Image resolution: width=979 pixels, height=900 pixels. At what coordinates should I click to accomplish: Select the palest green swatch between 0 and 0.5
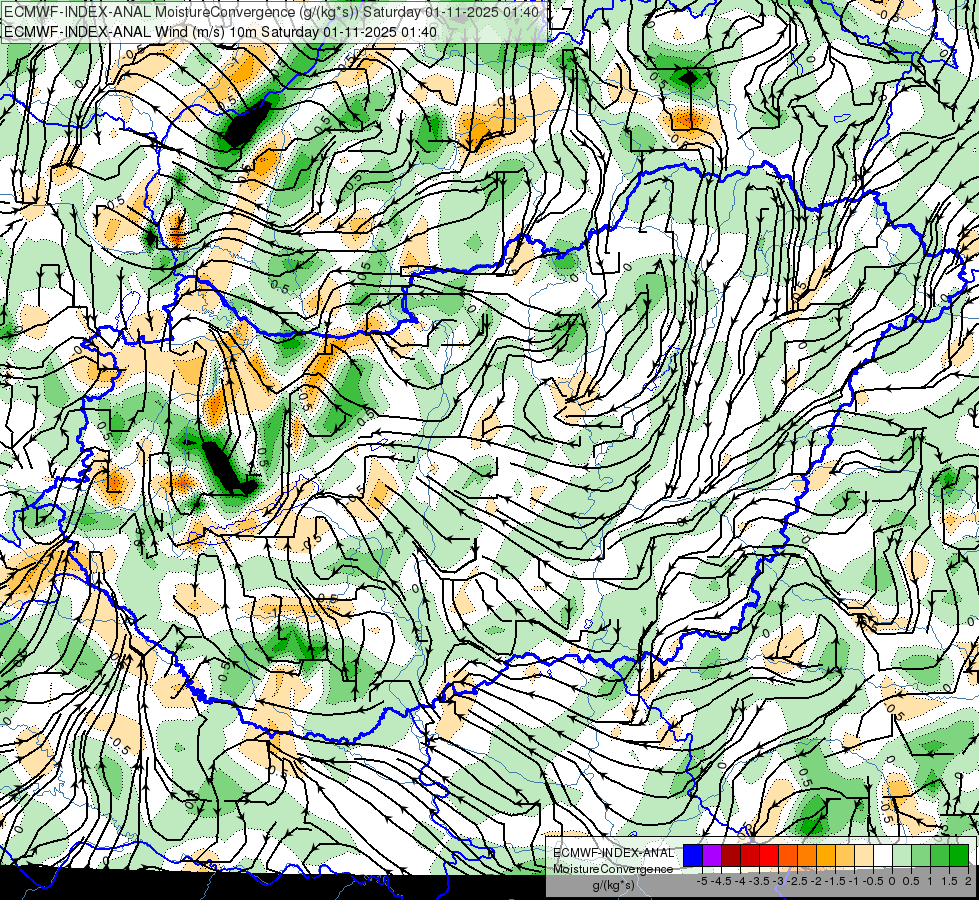coord(902,856)
